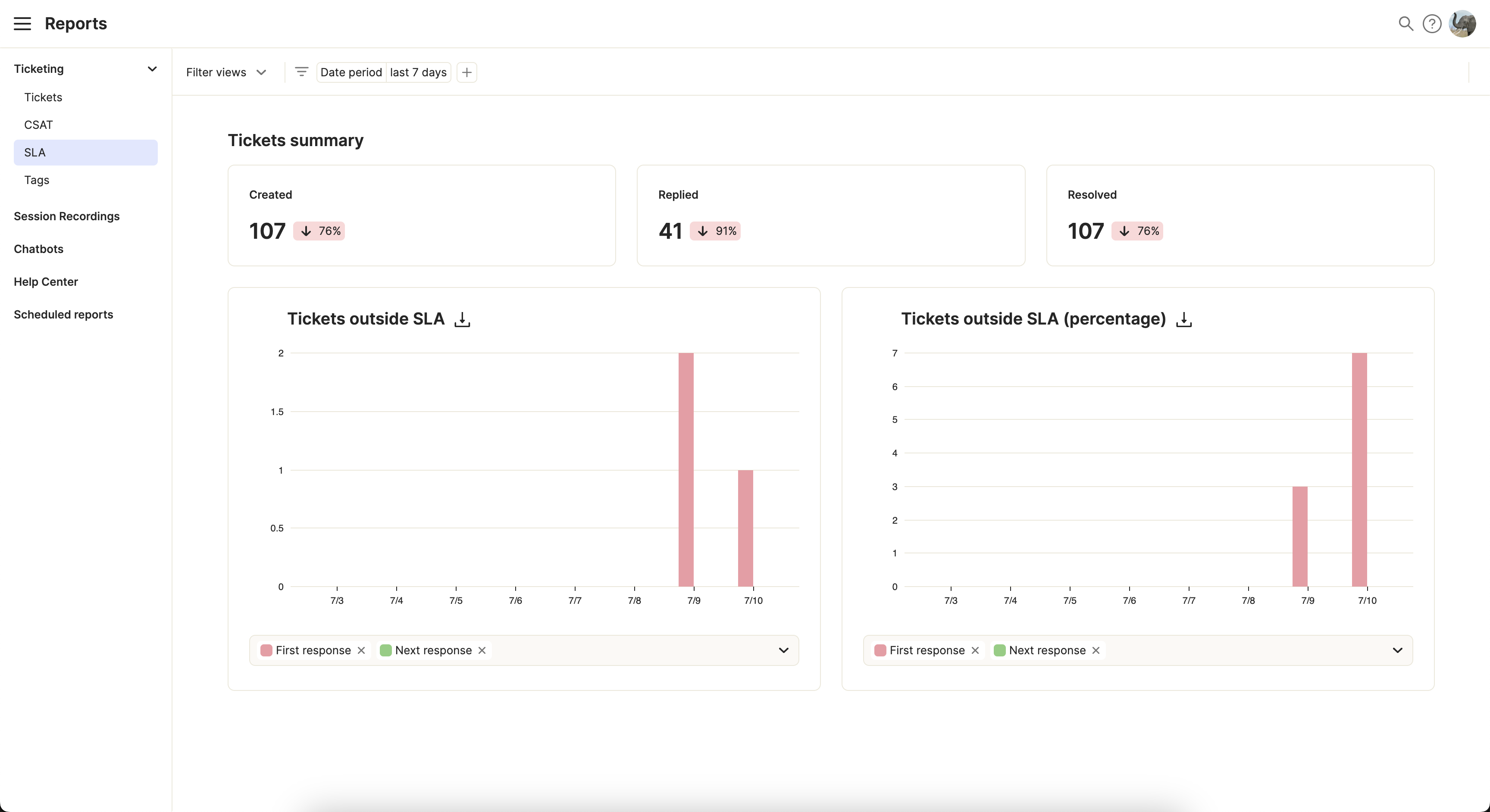Click the search magnifier icon
This screenshot has height=812, width=1490.
(x=1405, y=24)
